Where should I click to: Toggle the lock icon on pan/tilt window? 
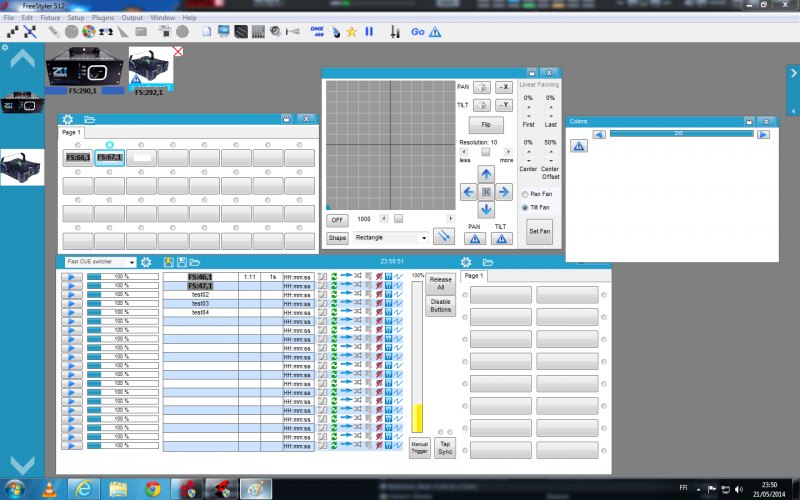532,73
